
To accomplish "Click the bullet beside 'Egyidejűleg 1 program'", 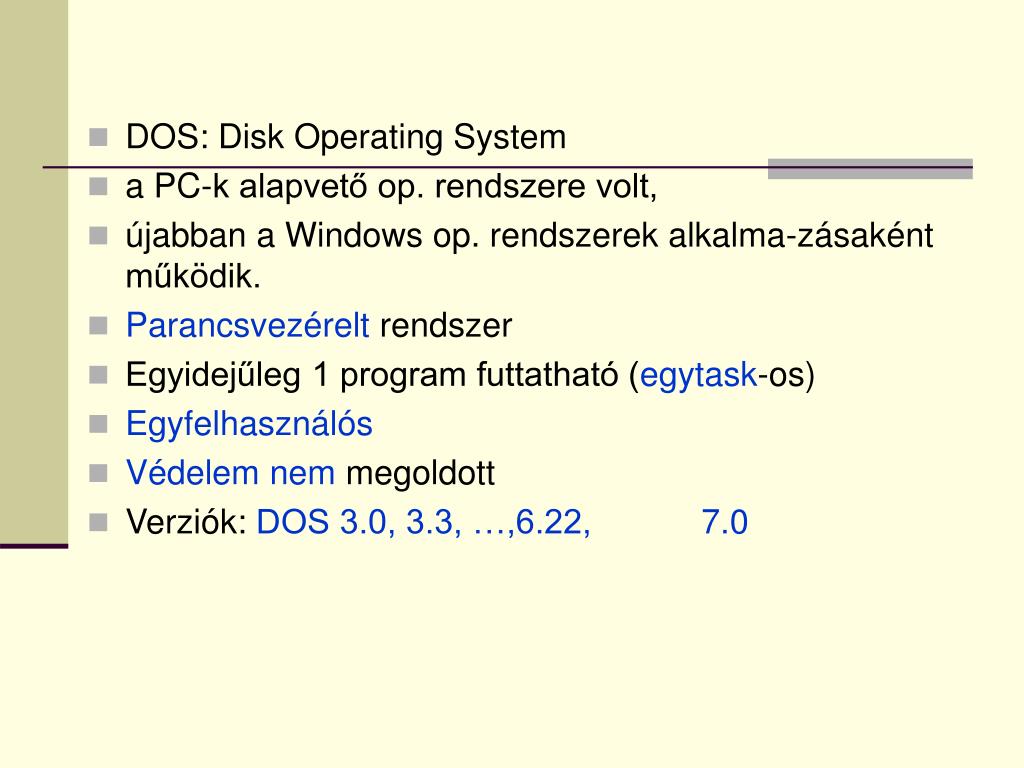I will pos(98,375).
